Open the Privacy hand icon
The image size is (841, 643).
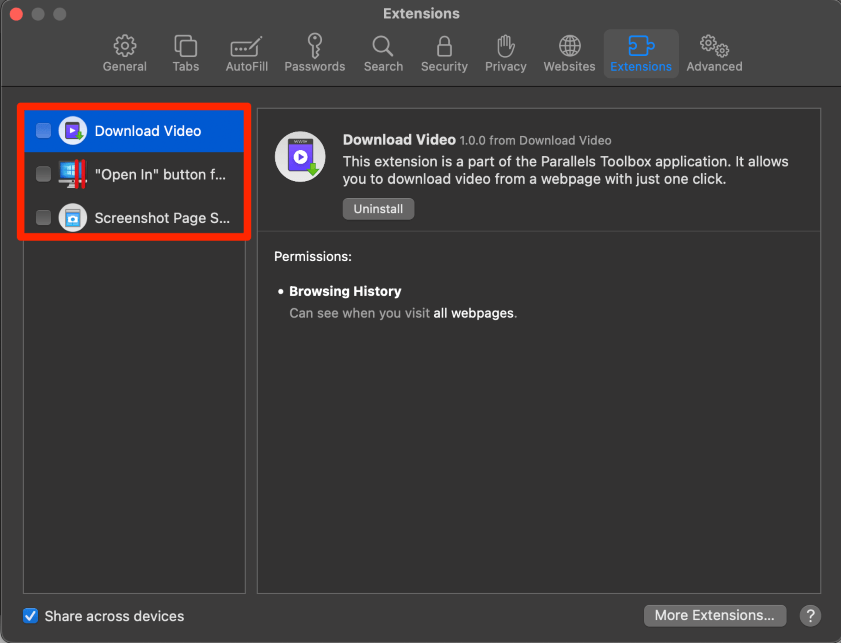[505, 46]
